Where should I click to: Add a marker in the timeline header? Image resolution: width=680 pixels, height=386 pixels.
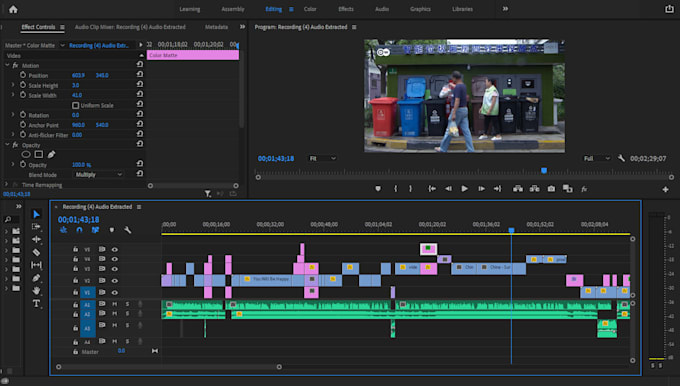112,230
